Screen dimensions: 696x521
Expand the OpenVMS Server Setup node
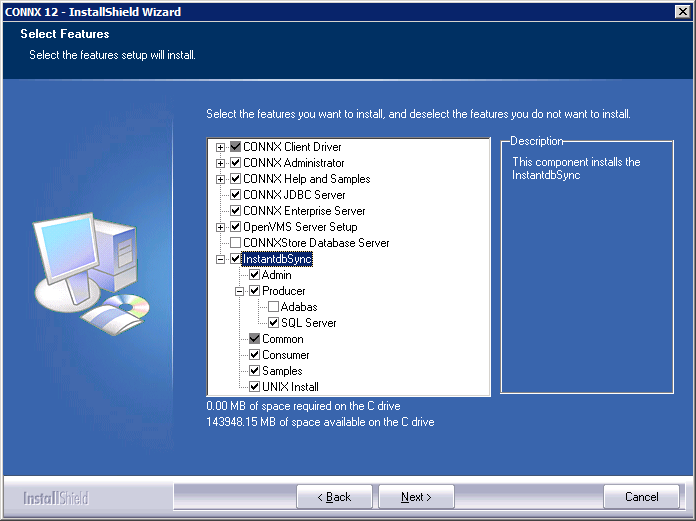click(220, 227)
